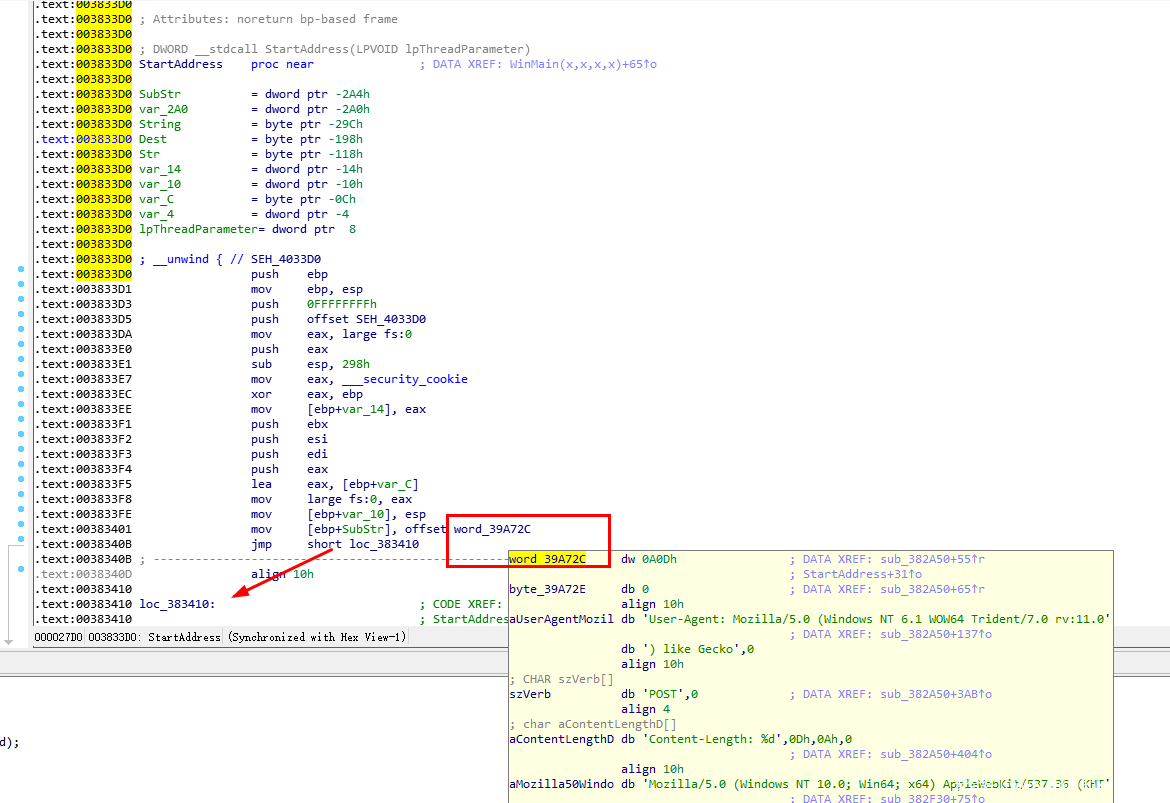This screenshot has width=1170, height=803.
Task: Click the SubStr local variable definition
Action: click(159, 94)
